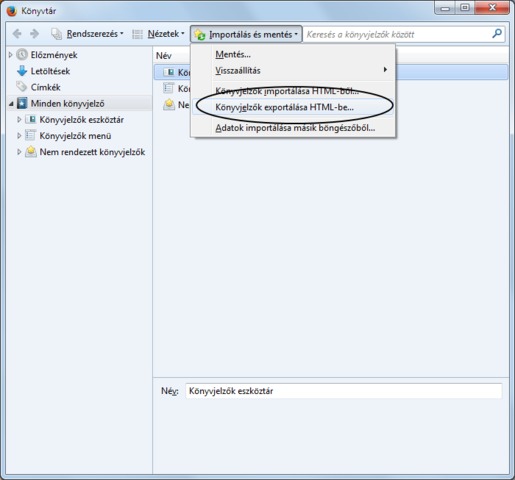Select the Letöltések download arrow icon

click(22, 71)
